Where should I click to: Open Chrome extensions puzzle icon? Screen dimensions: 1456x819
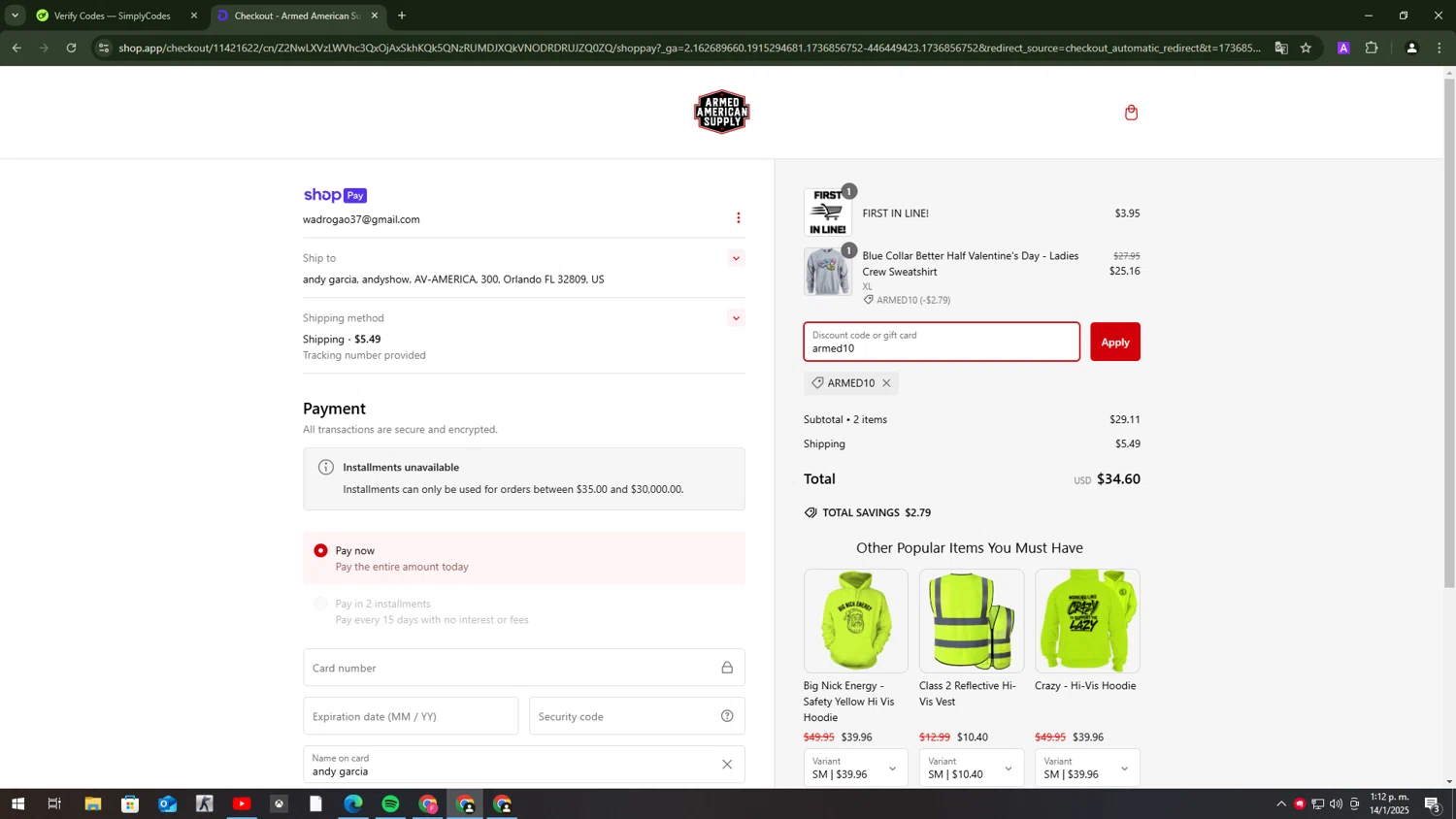pos(1372,48)
